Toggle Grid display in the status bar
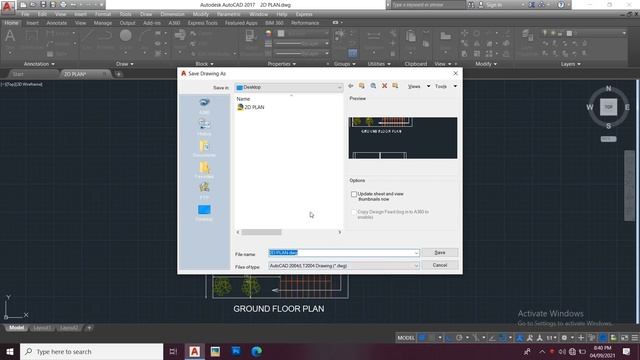This screenshot has width=640, height=360. pyautogui.click(x=422, y=338)
